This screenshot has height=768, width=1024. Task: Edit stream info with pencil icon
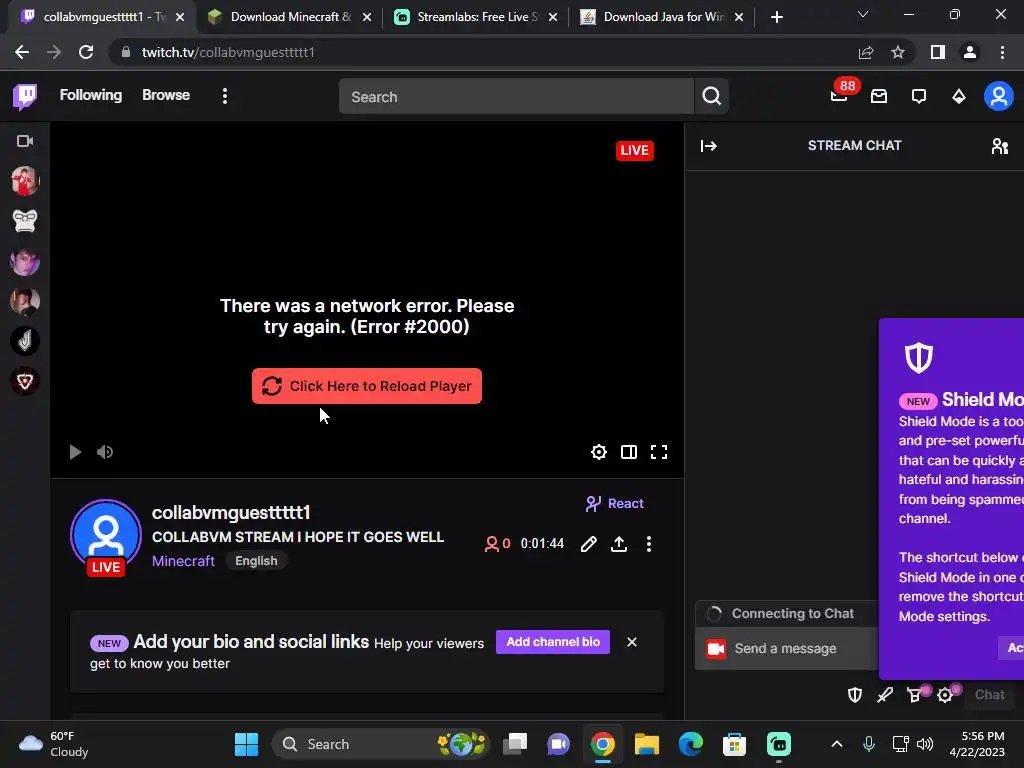tap(588, 544)
